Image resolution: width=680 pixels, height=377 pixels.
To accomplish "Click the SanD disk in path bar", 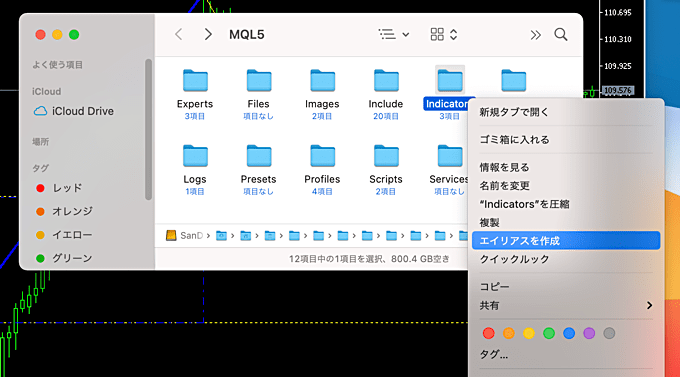I will (185, 236).
